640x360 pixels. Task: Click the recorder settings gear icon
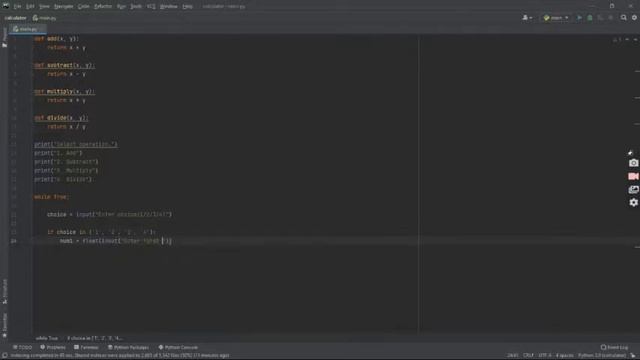point(633,202)
